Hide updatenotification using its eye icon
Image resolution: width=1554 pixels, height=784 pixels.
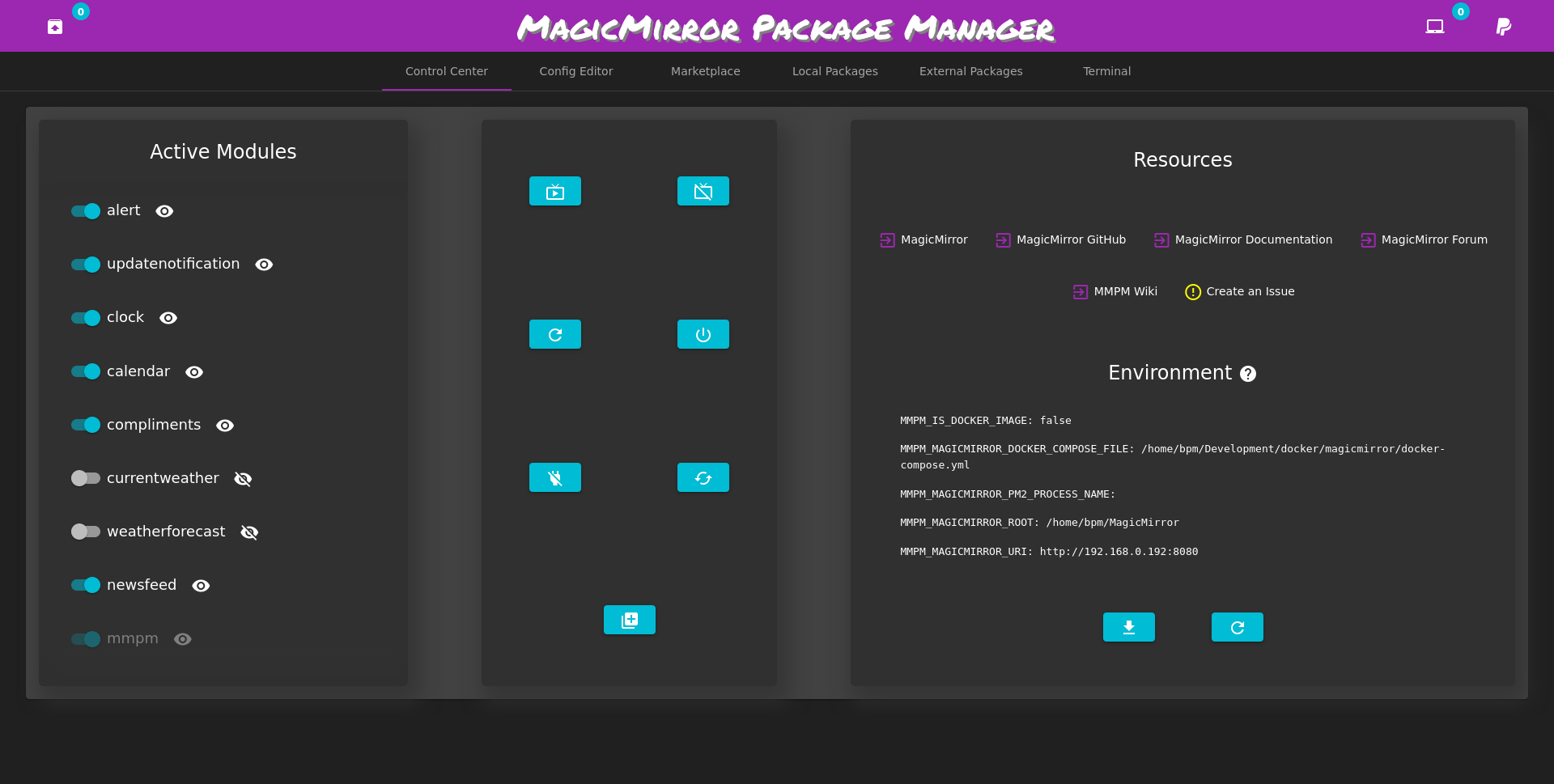(x=264, y=265)
